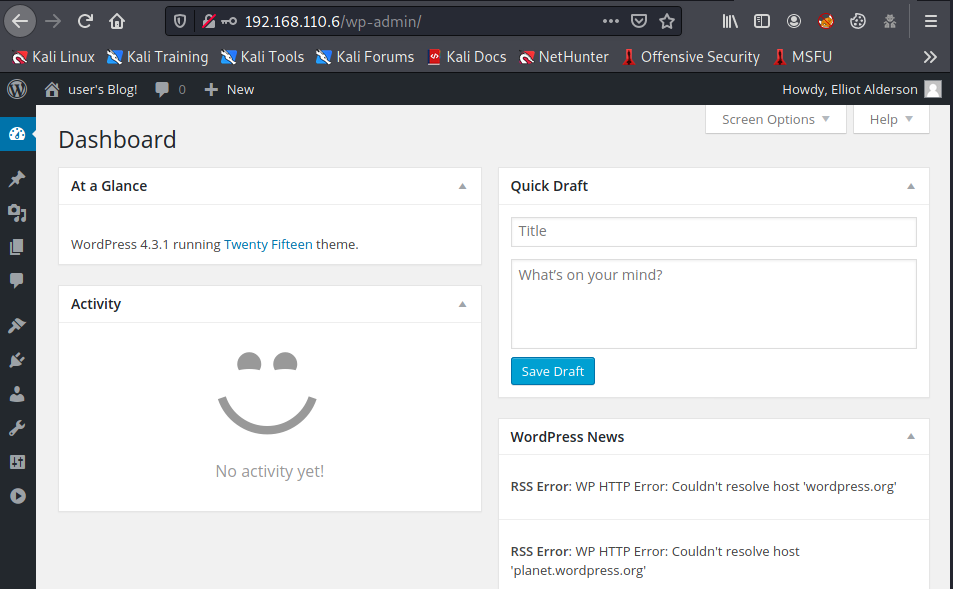The image size is (953, 589).
Task: Open the New content menu
Action: (229, 89)
